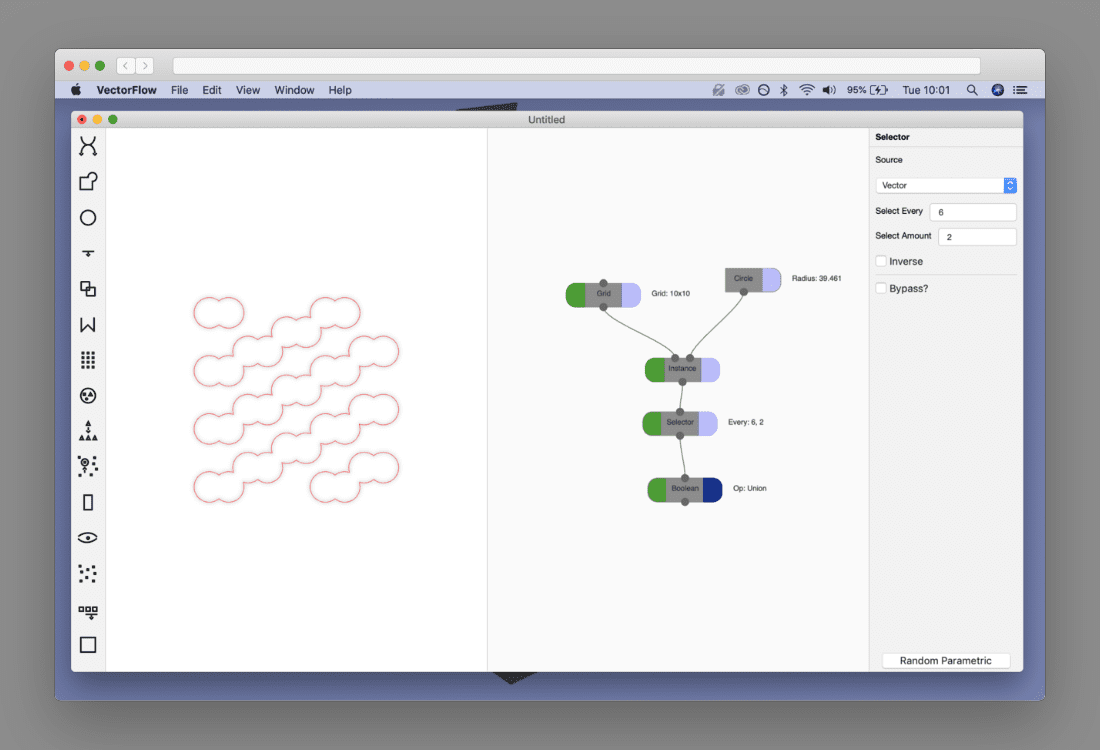The image size is (1100, 750).
Task: Select the node graph tool above the rectangle
Action: pos(88,610)
